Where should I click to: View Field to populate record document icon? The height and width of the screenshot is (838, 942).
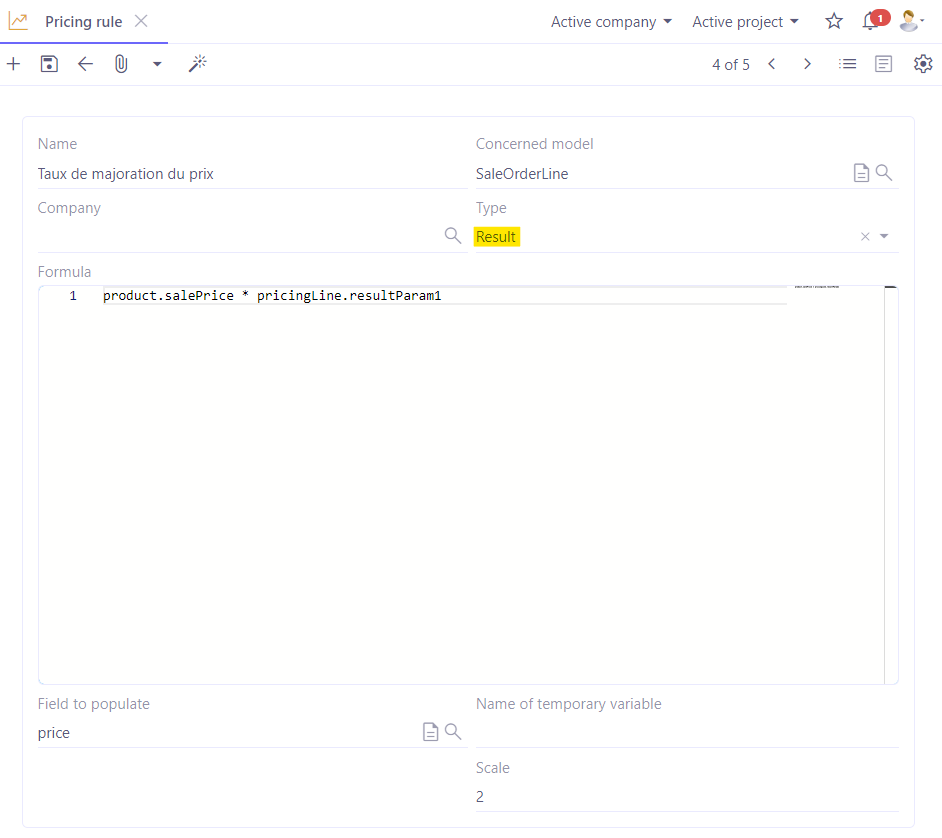[430, 732]
